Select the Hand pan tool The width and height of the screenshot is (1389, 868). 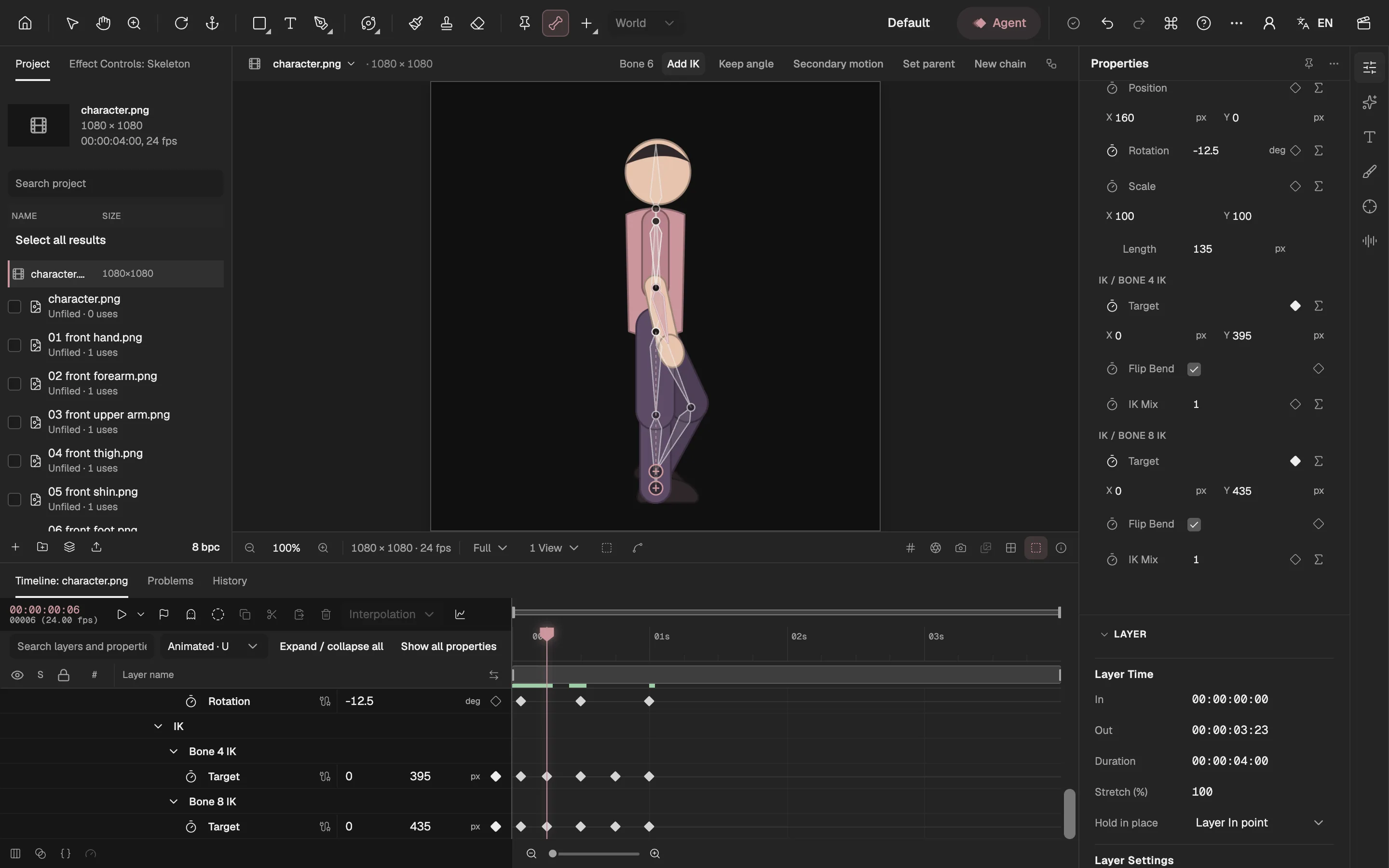tap(103, 23)
